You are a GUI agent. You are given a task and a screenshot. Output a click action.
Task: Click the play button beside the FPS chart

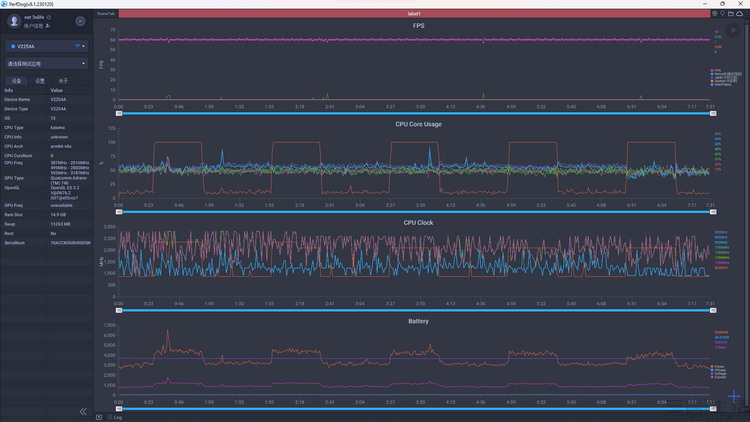(733, 30)
